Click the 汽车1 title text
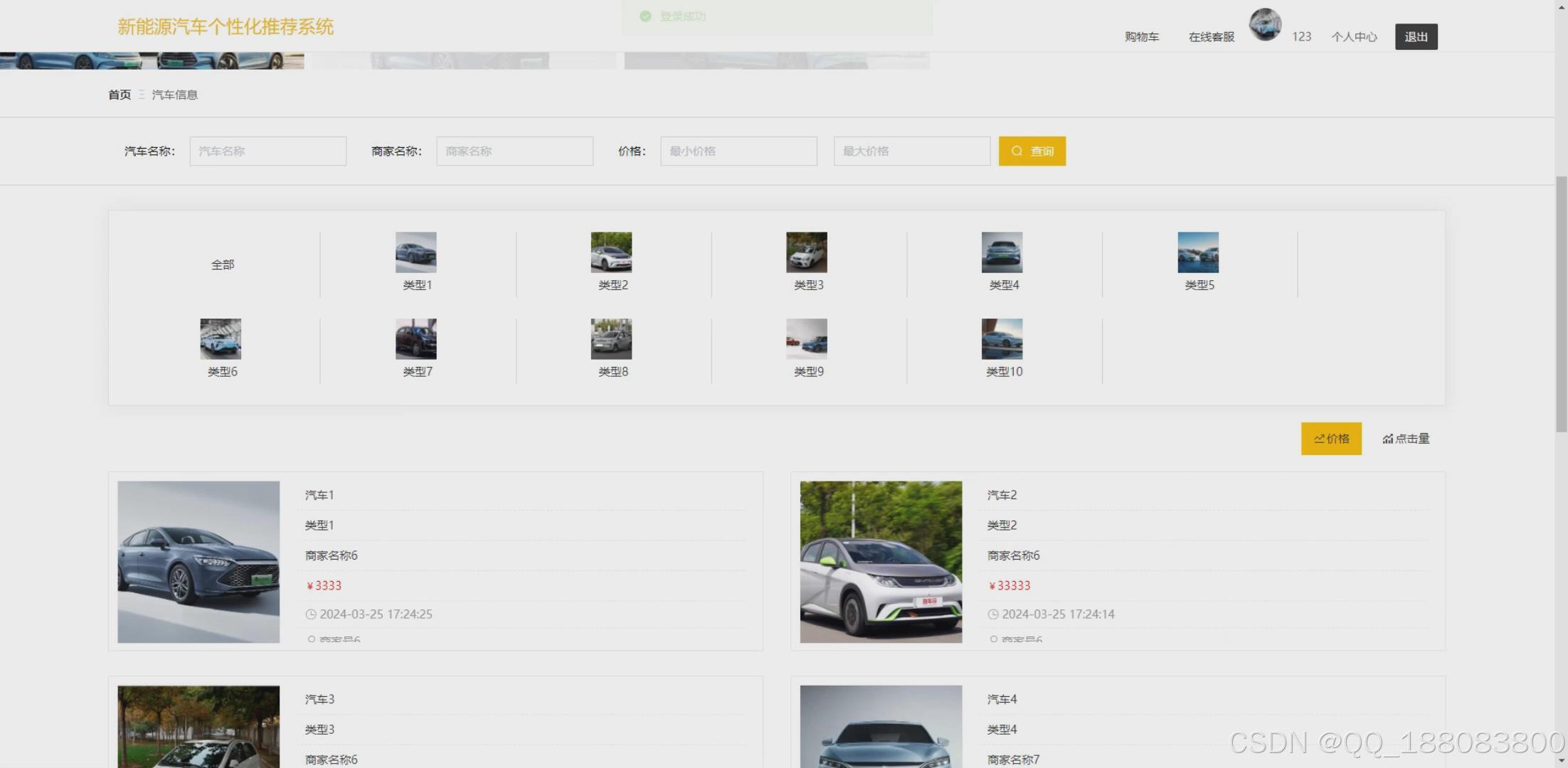Viewport: 1568px width, 768px height. [x=319, y=495]
